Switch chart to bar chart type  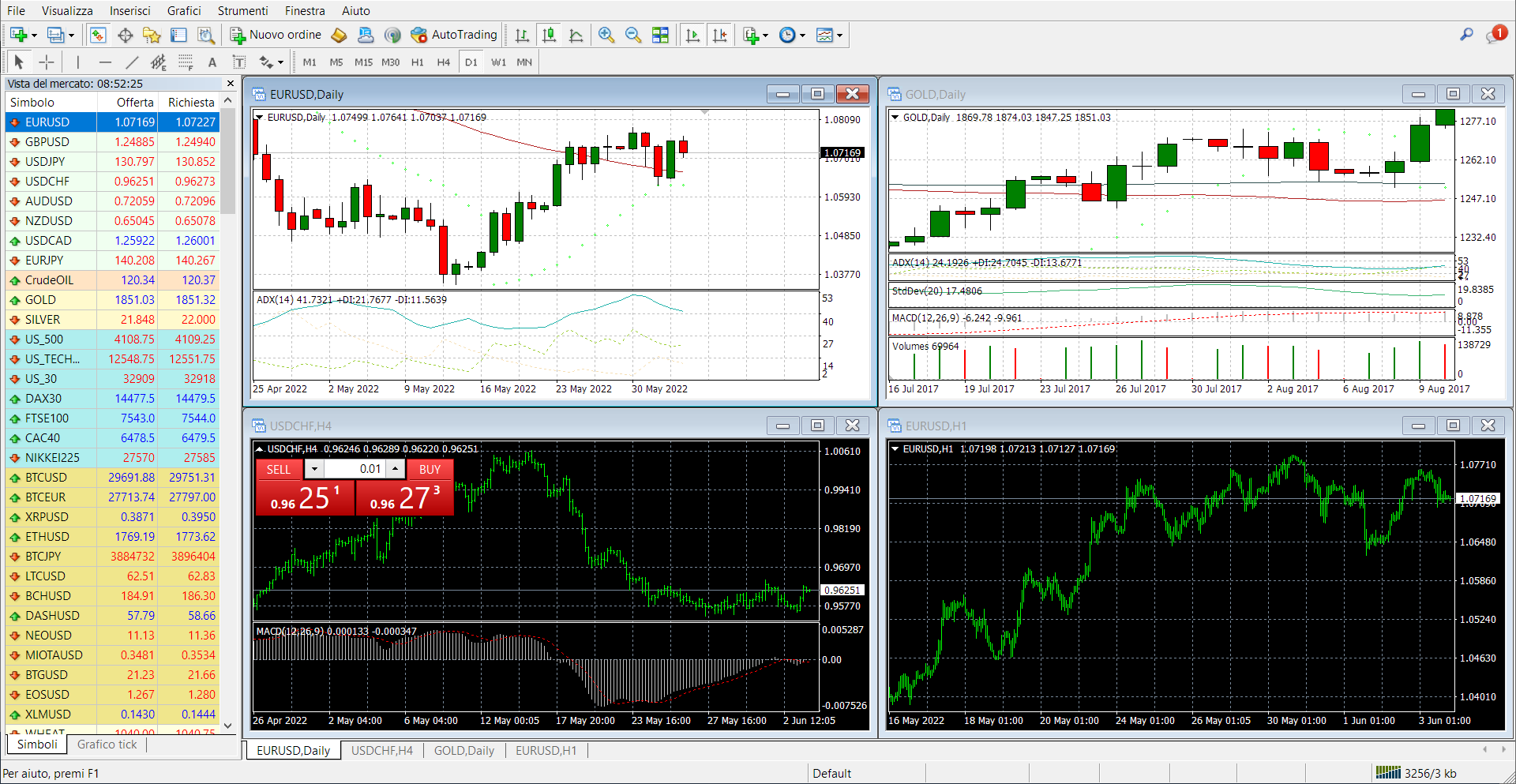click(522, 35)
